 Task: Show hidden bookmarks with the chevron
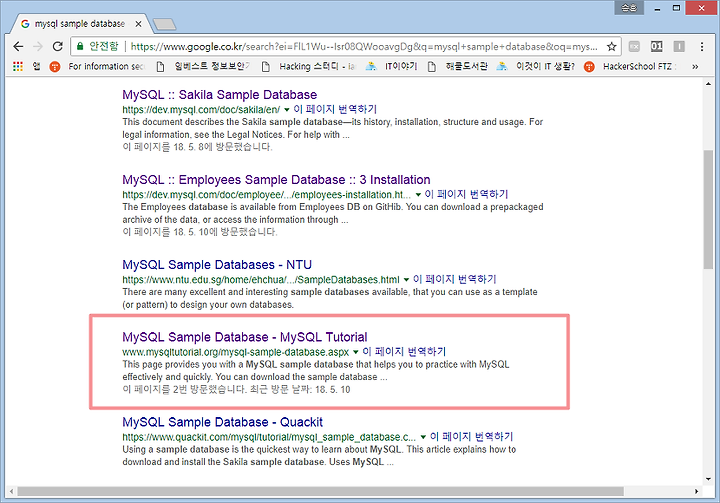pyautogui.click(x=695, y=67)
